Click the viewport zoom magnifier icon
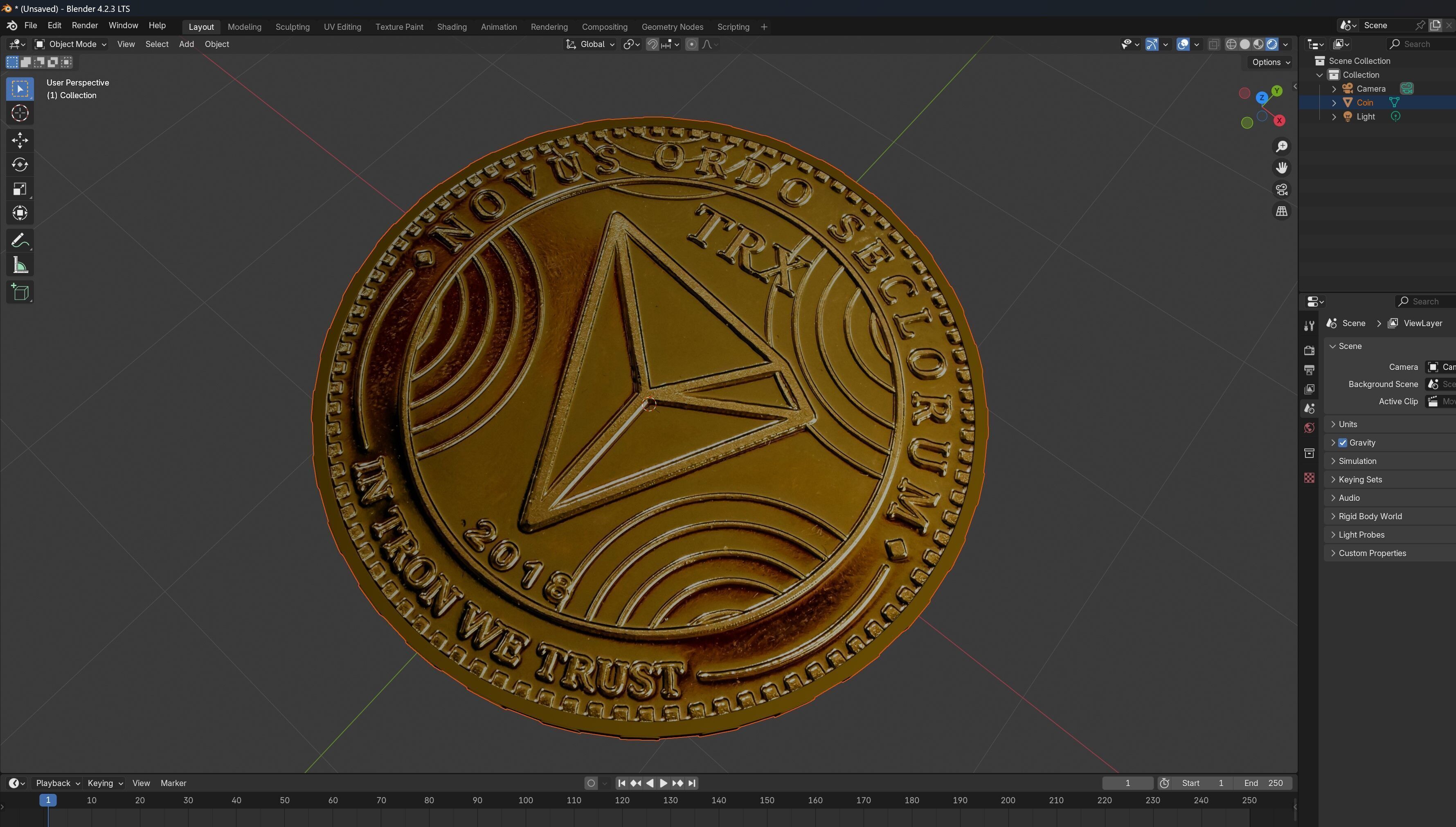This screenshot has width=1456, height=827. [x=1282, y=146]
